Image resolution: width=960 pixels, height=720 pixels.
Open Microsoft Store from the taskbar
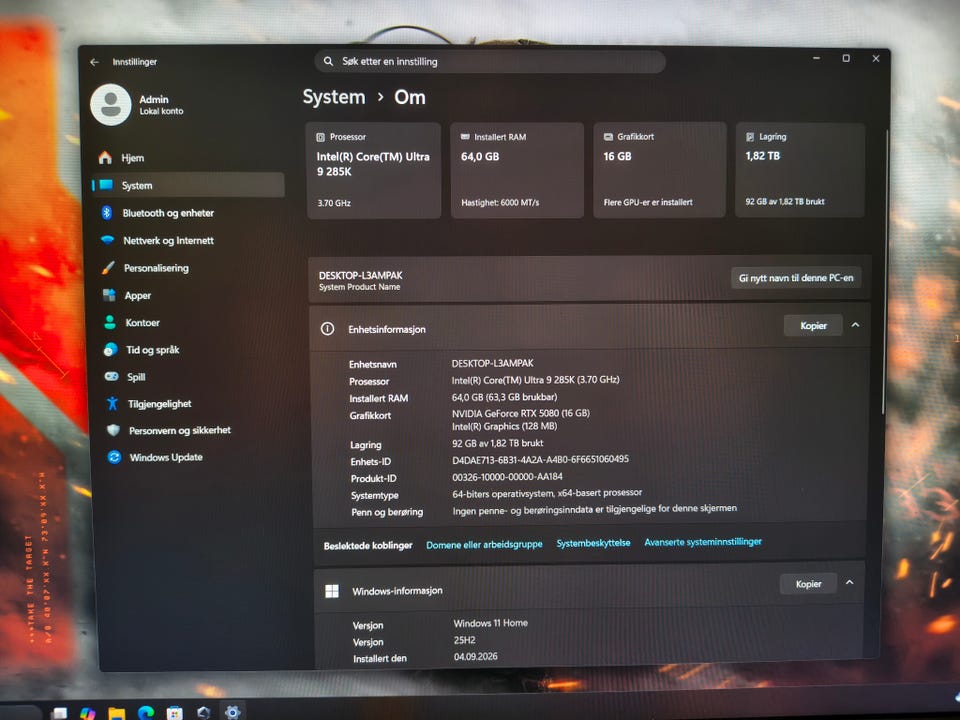pyautogui.click(x=174, y=713)
